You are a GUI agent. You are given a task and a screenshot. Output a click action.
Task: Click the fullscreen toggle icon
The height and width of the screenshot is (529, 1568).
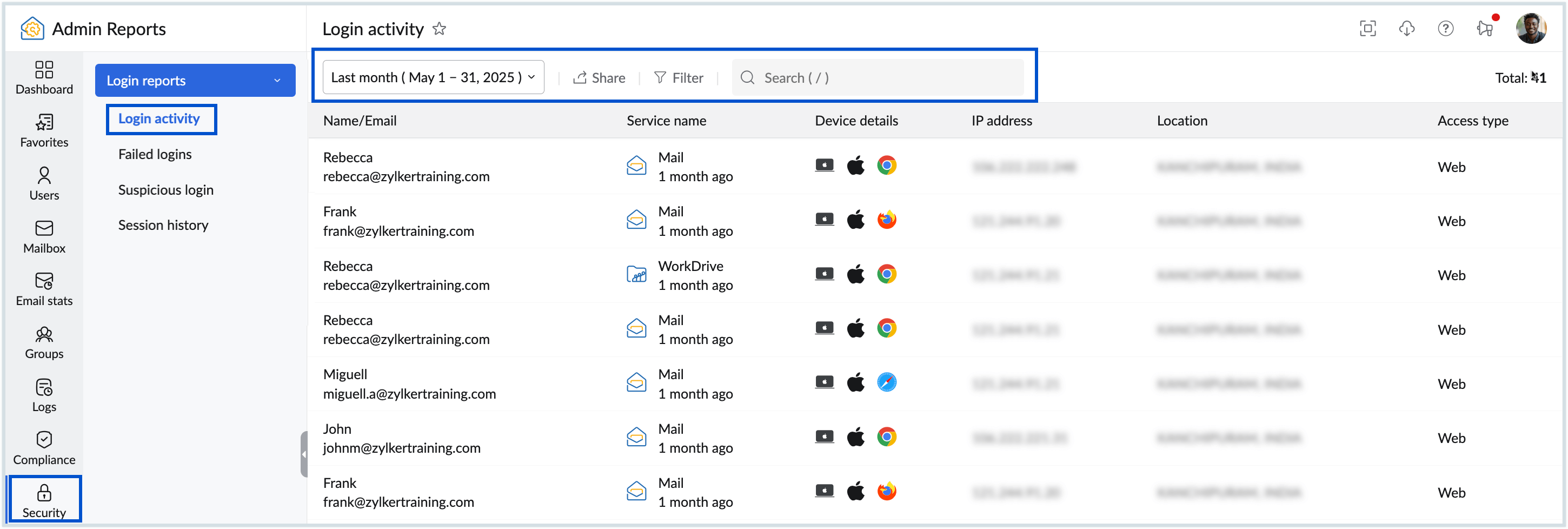1368,29
